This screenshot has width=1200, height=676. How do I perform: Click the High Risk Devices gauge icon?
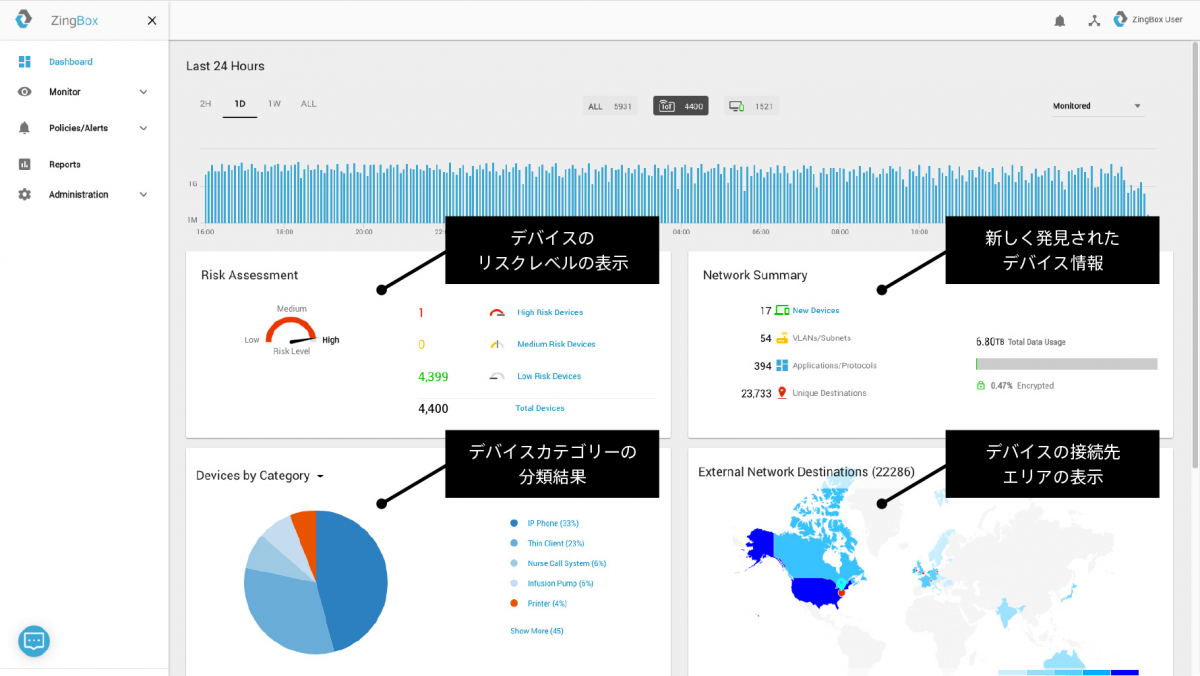tap(497, 313)
